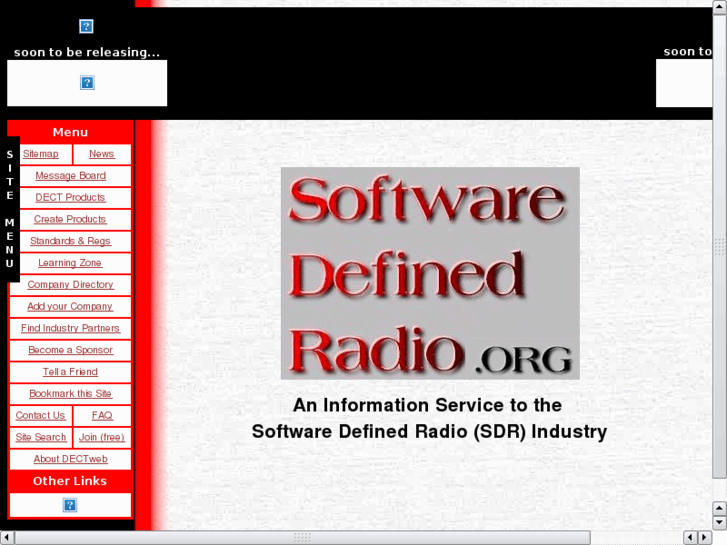Go to the Message Board
The width and height of the screenshot is (727, 545).
coord(70,176)
